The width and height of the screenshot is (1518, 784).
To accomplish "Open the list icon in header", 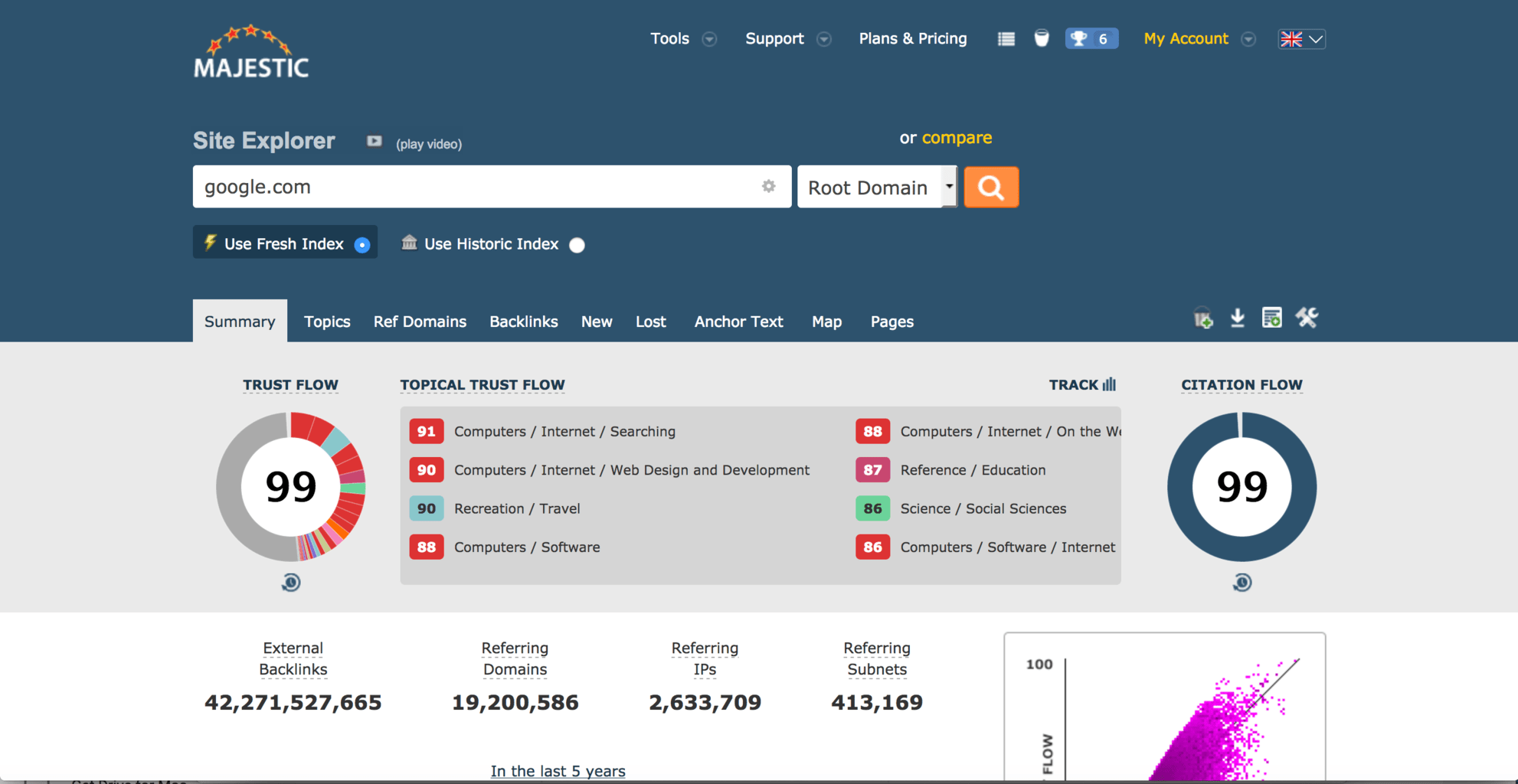I will 1006,38.
